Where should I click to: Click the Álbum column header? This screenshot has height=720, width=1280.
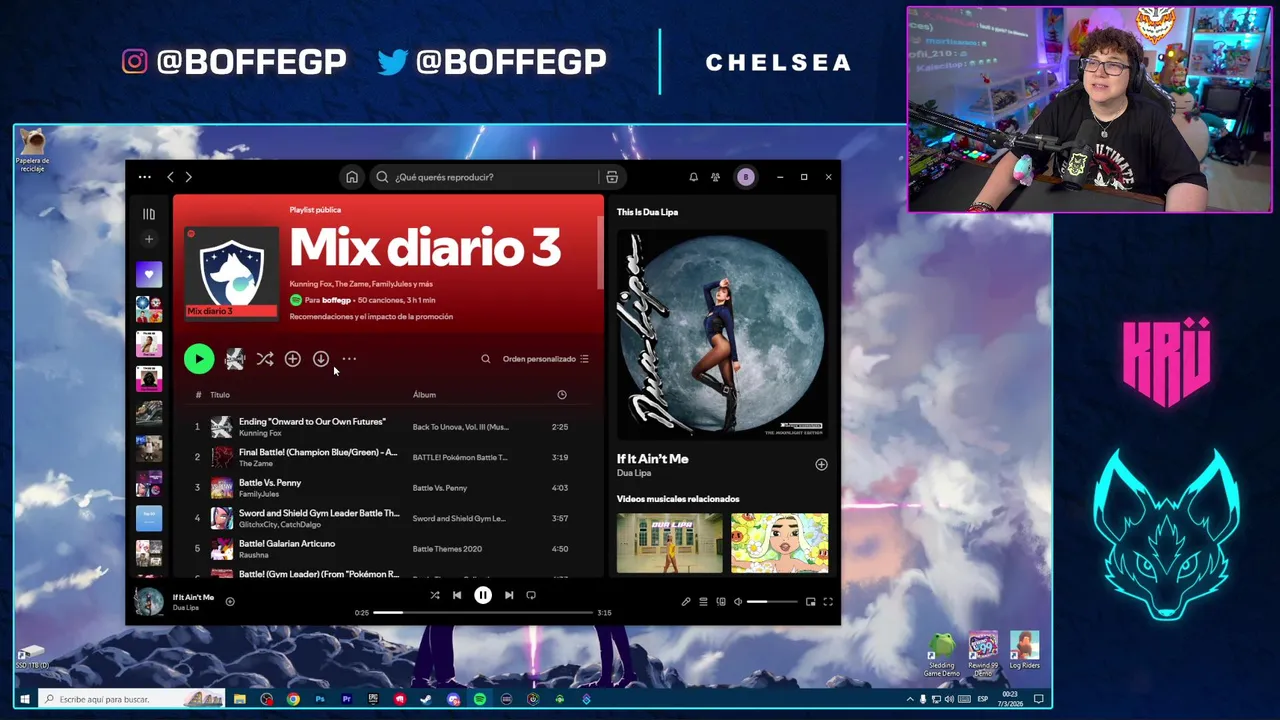tap(424, 395)
